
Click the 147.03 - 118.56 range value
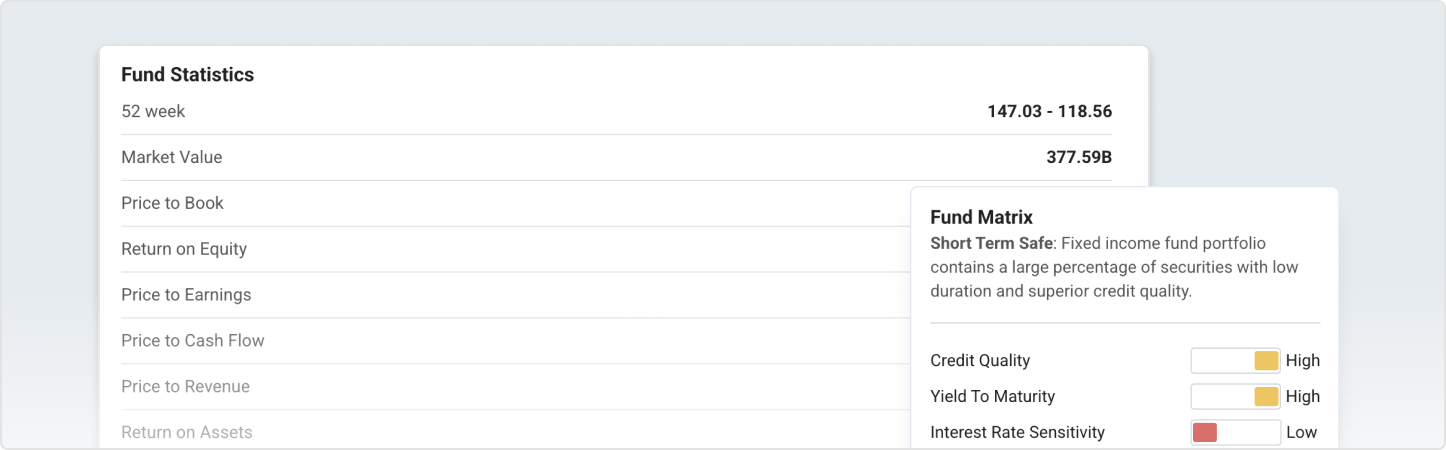(1049, 112)
